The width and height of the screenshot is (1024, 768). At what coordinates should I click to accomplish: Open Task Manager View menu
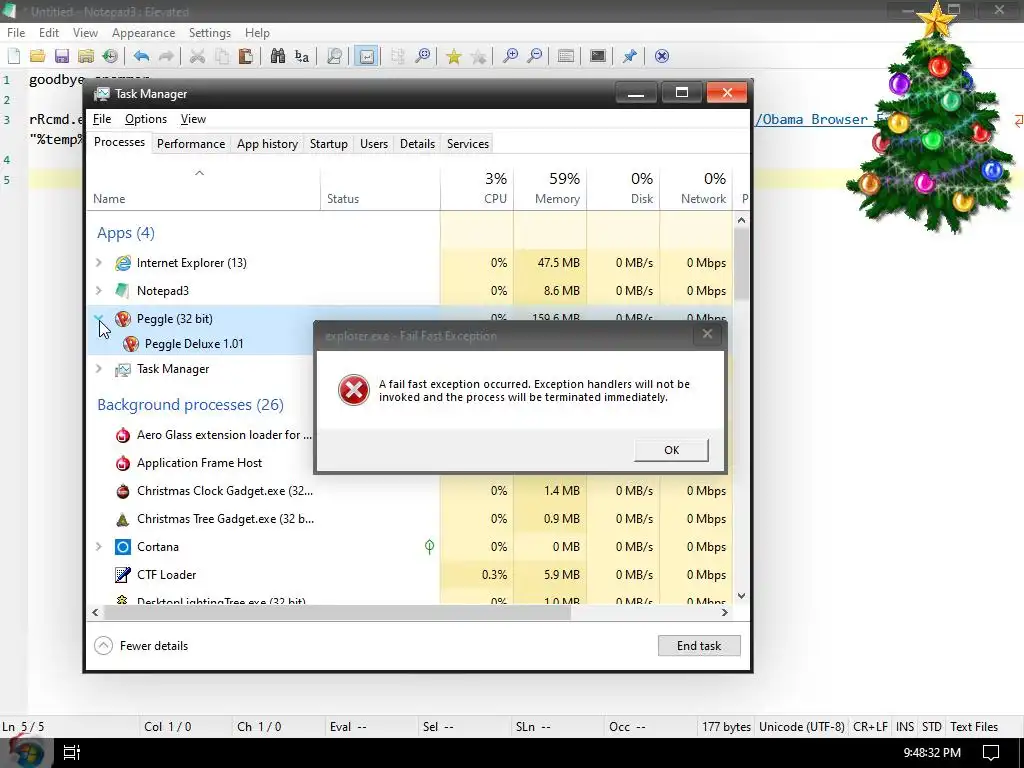click(x=193, y=119)
